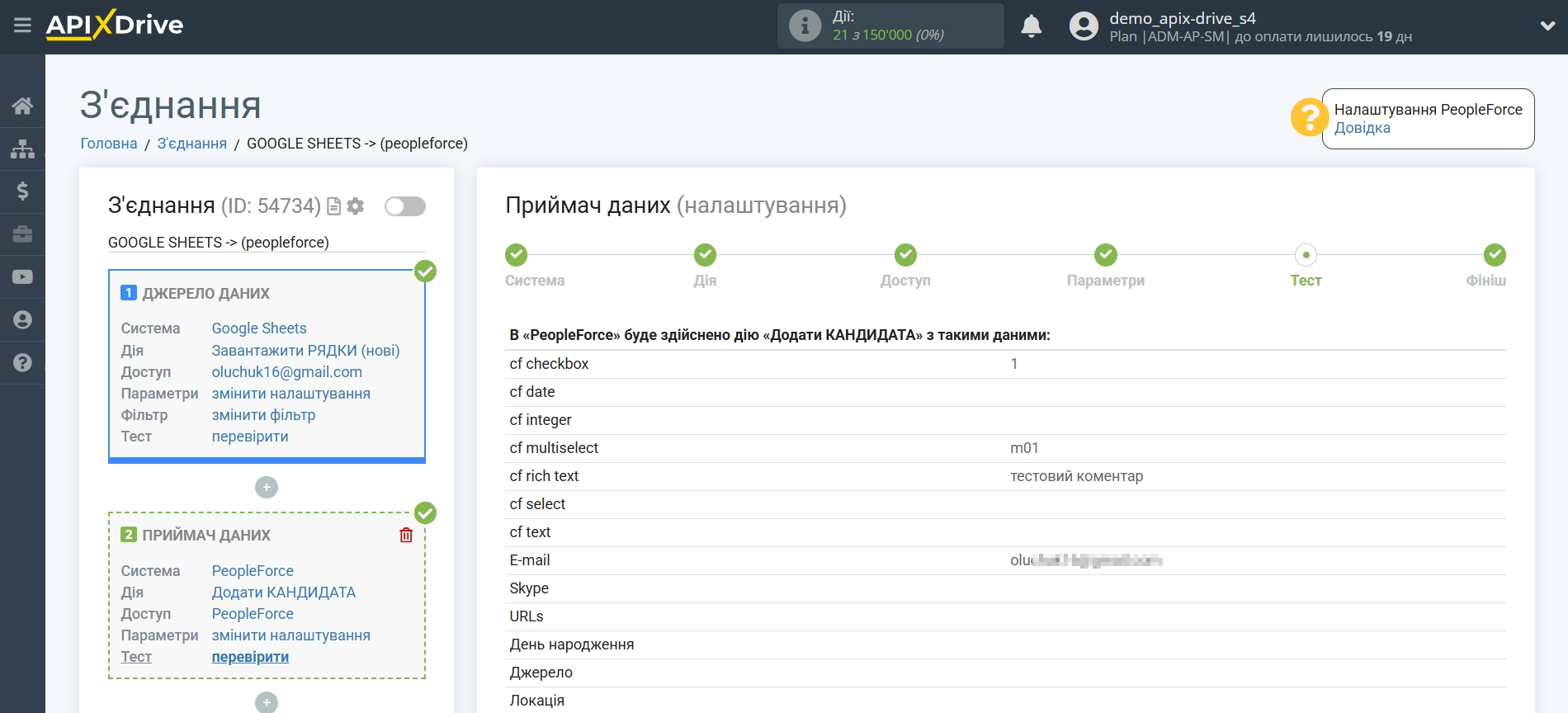The height and width of the screenshot is (713, 1568).
Task: Delete the data receiver block
Action: [x=406, y=535]
